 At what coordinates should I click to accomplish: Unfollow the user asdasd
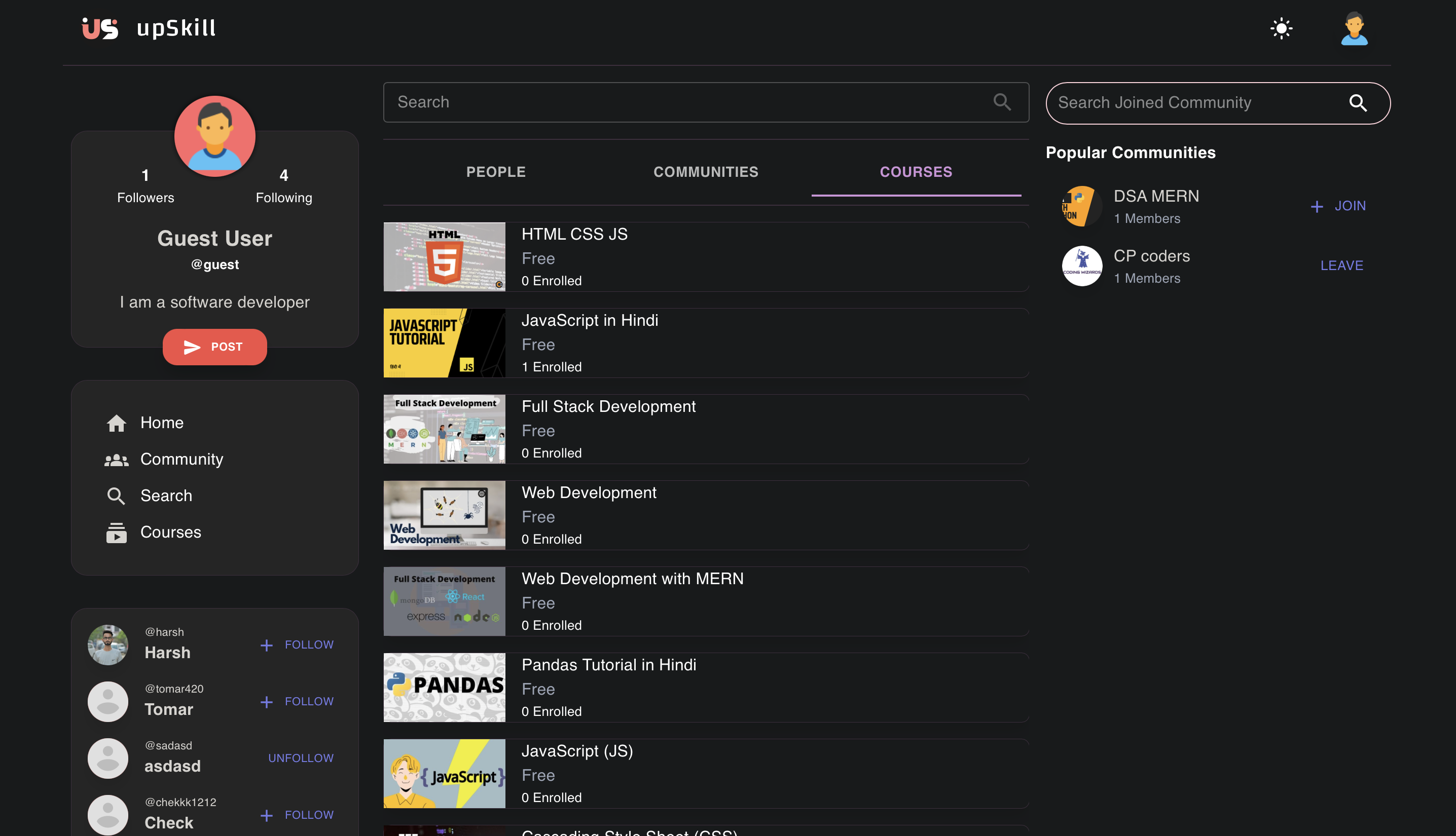coord(301,758)
